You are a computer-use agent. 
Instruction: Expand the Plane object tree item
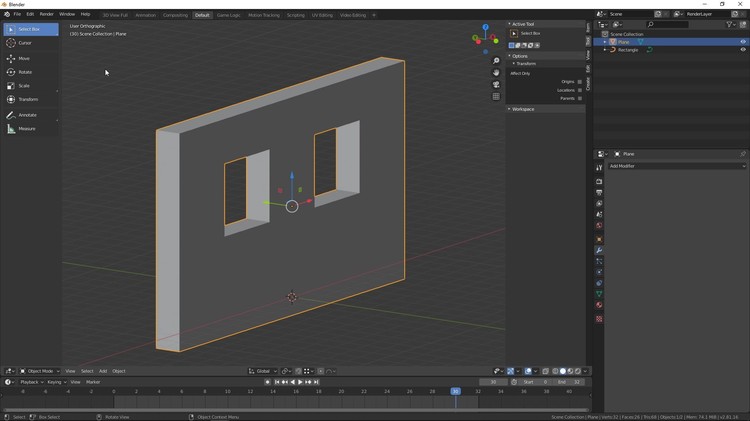pyautogui.click(x=606, y=42)
